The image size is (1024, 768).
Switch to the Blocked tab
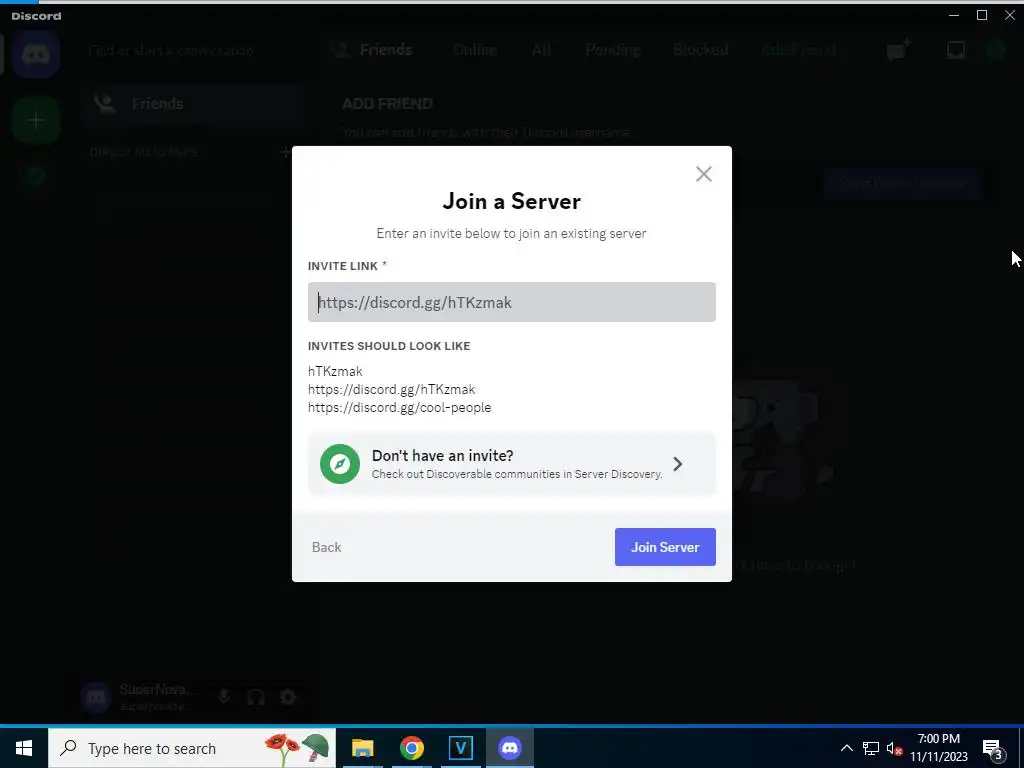[x=700, y=50]
